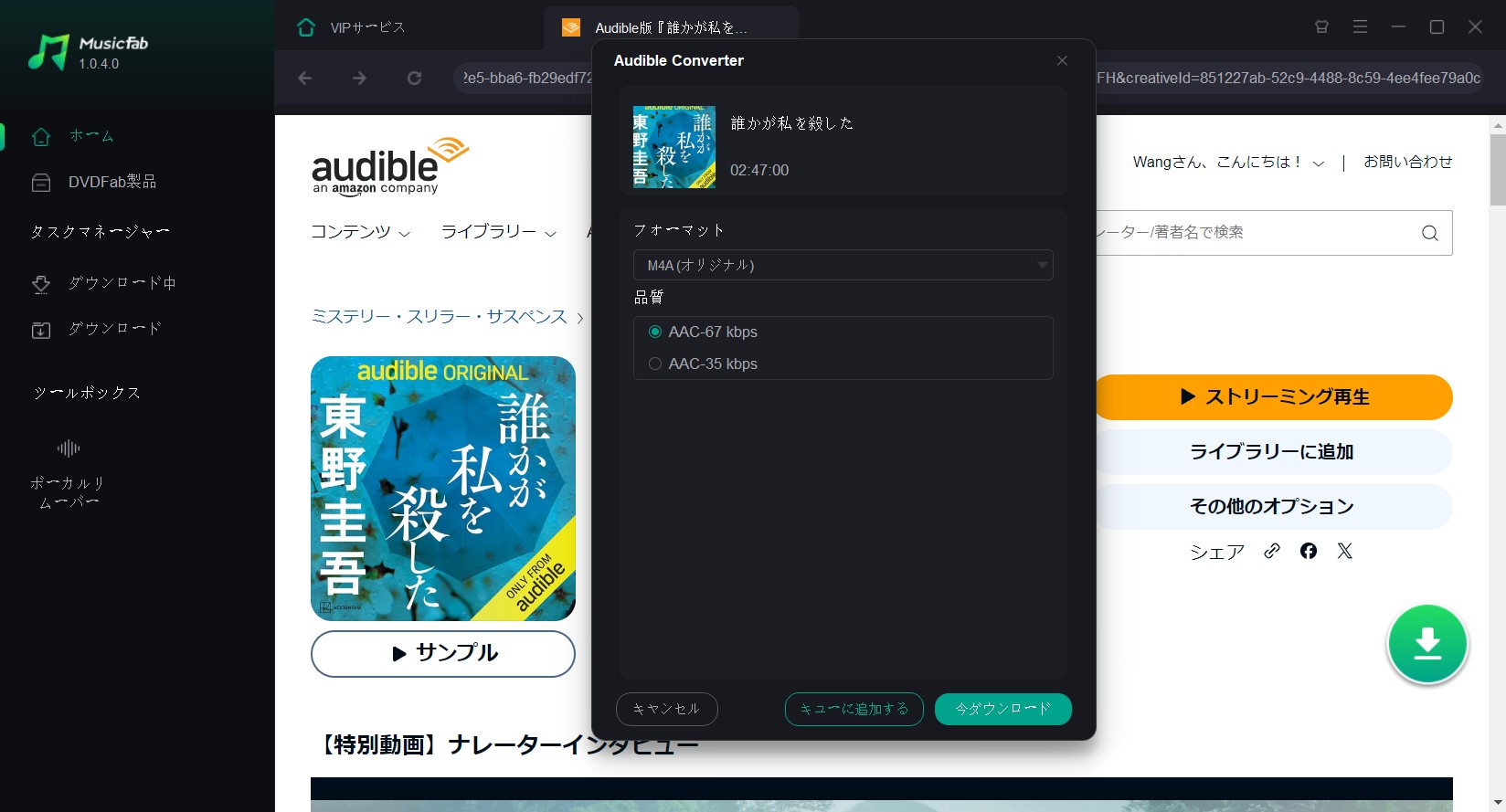Screen dimensions: 1506x812
Task: Open the ダウンロード completed list
Action: click(96, 329)
